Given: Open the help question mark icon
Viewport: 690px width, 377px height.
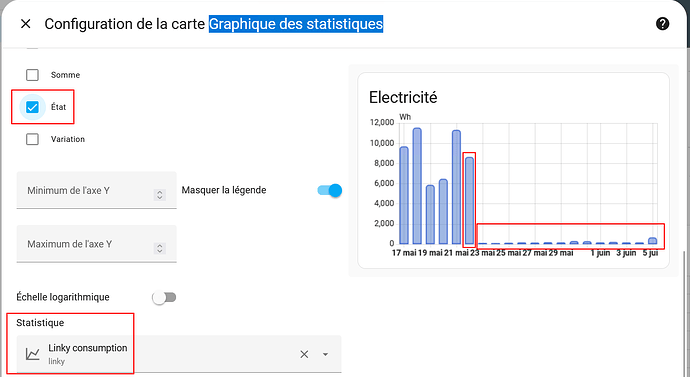Looking at the screenshot, I should click(662, 24).
